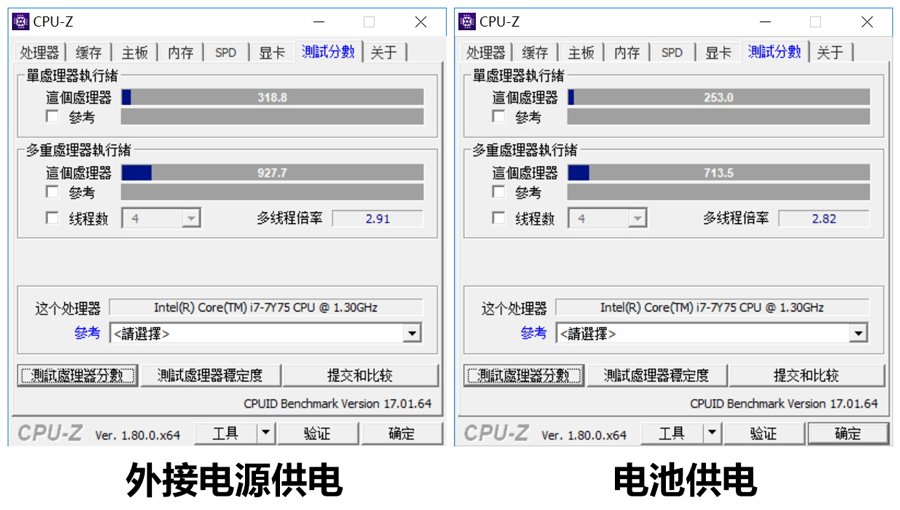Click 測試處理器分數 button in the 318.8 window
Screen dimensions: 900x510
coord(78,376)
